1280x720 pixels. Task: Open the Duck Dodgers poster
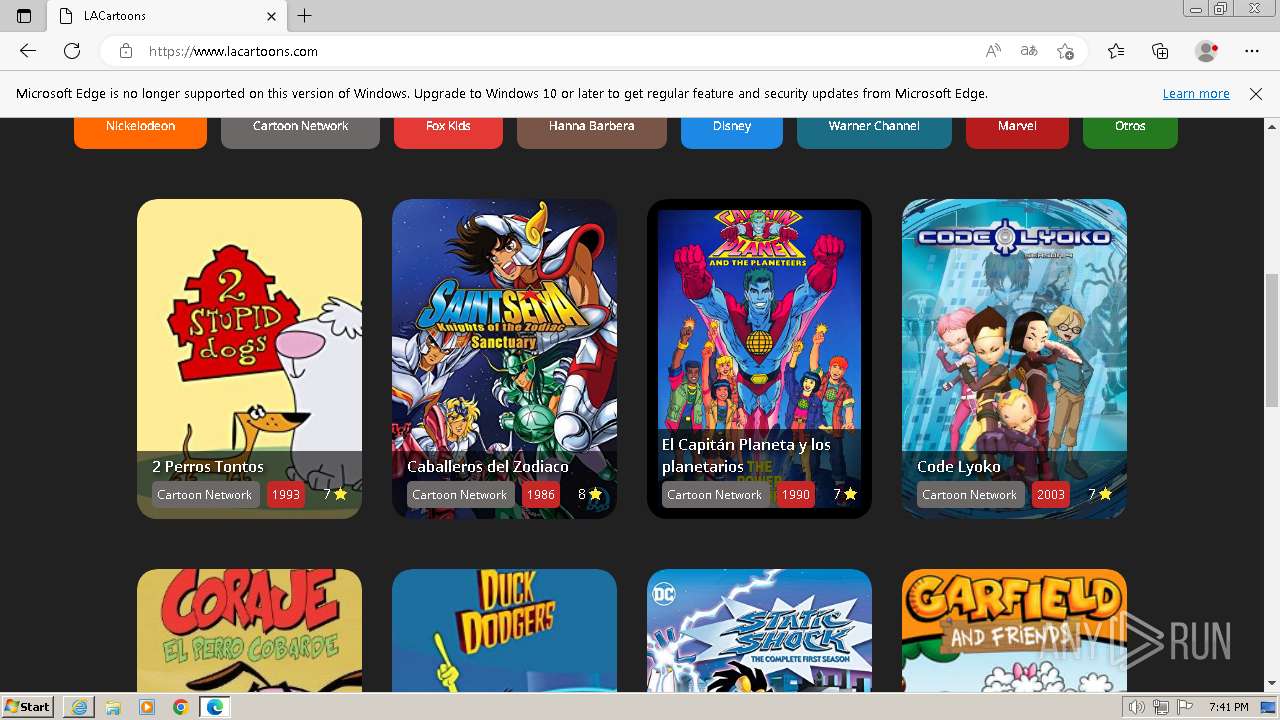pyautogui.click(x=504, y=630)
